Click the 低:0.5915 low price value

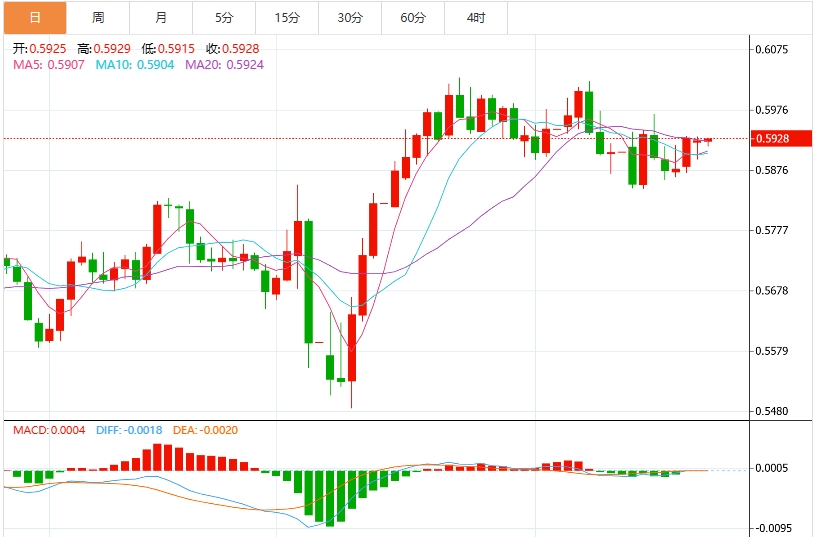point(168,49)
